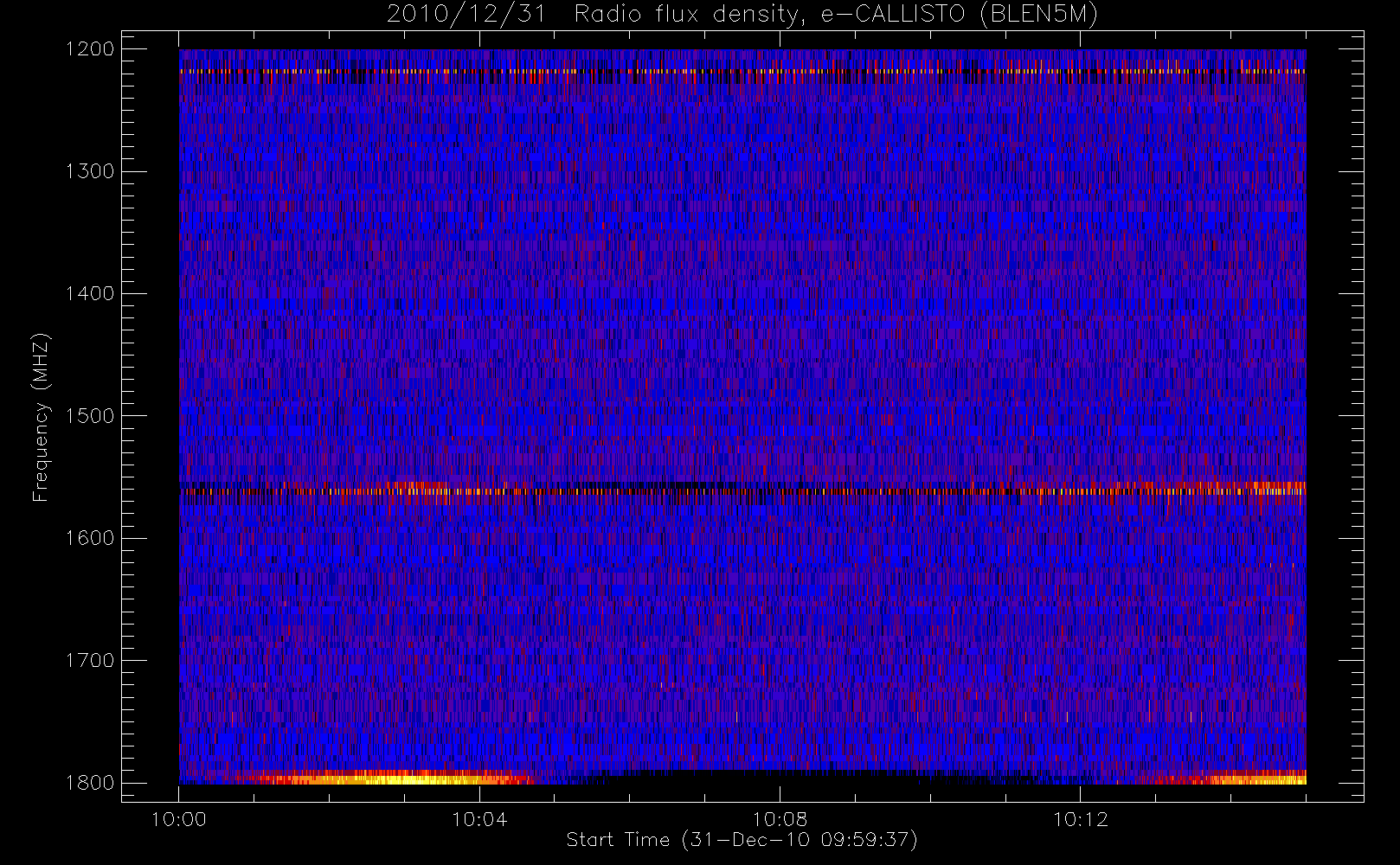Click the plot title 'Radio flux density, e-CALLISTO (BLEN5M)'
The image size is (1400, 865).
pos(836,14)
